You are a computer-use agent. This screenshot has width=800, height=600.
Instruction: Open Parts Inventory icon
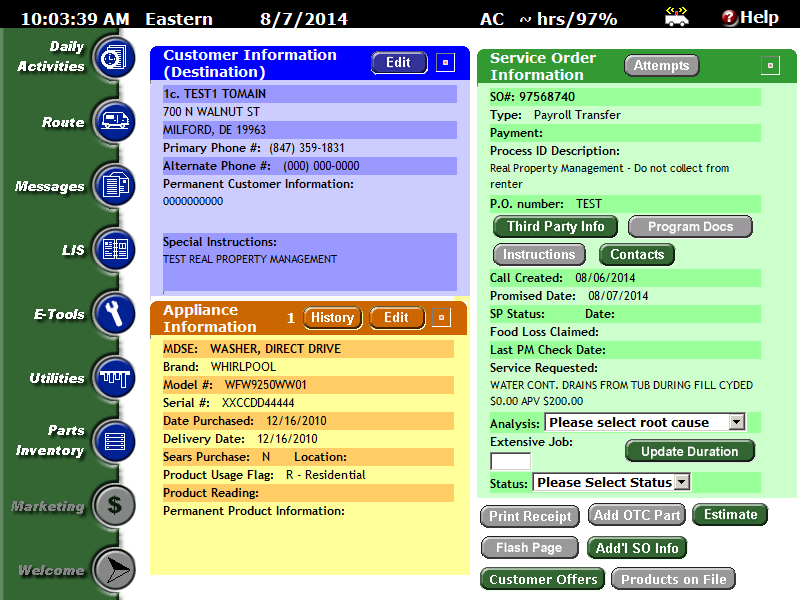coord(114,441)
